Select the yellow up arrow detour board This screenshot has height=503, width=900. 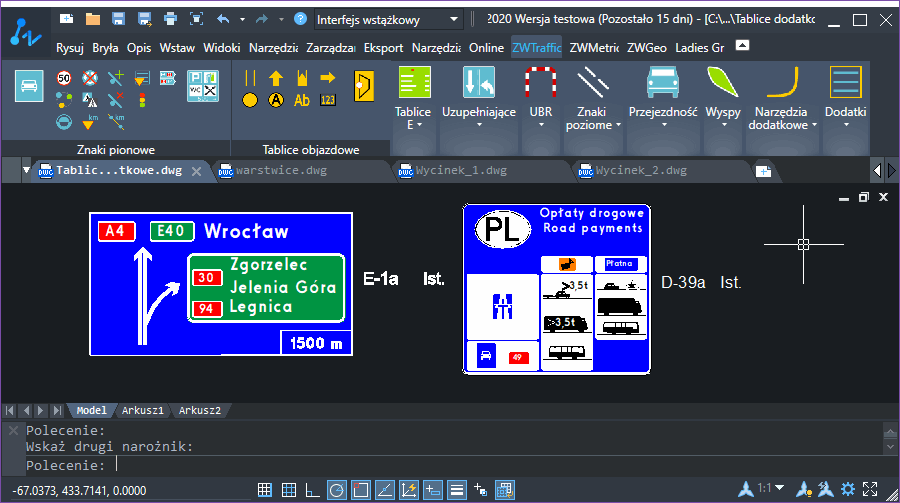276,78
